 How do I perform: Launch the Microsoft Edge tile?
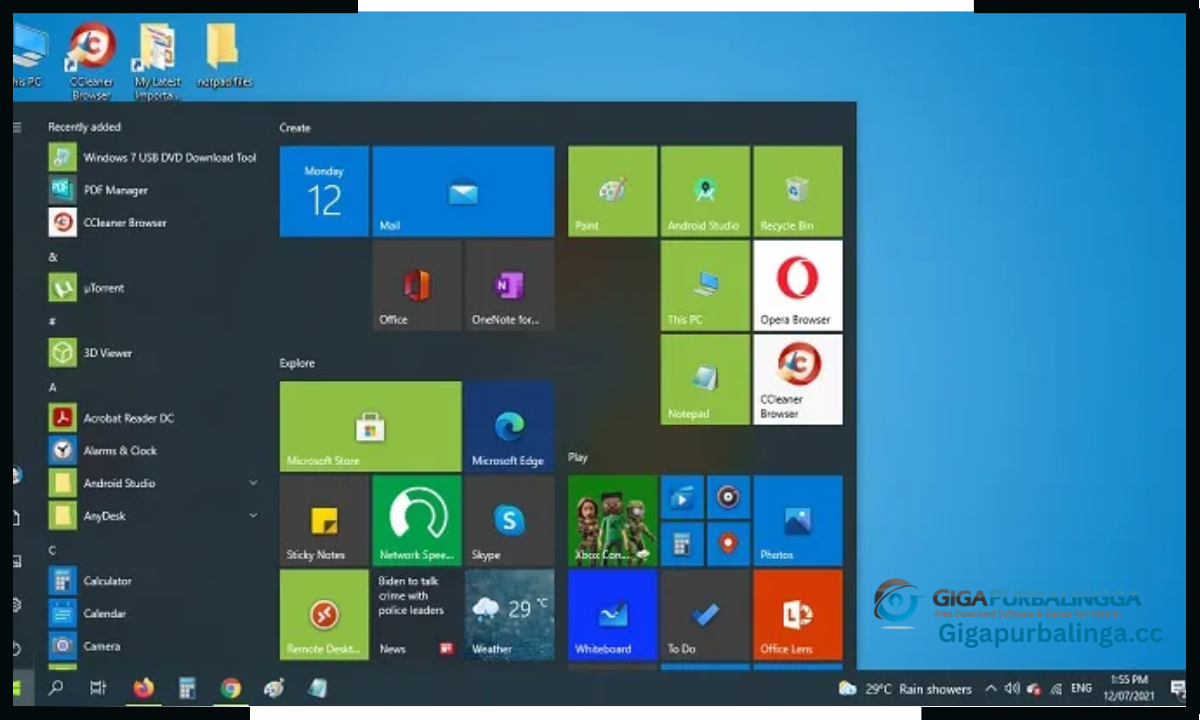[x=509, y=426]
